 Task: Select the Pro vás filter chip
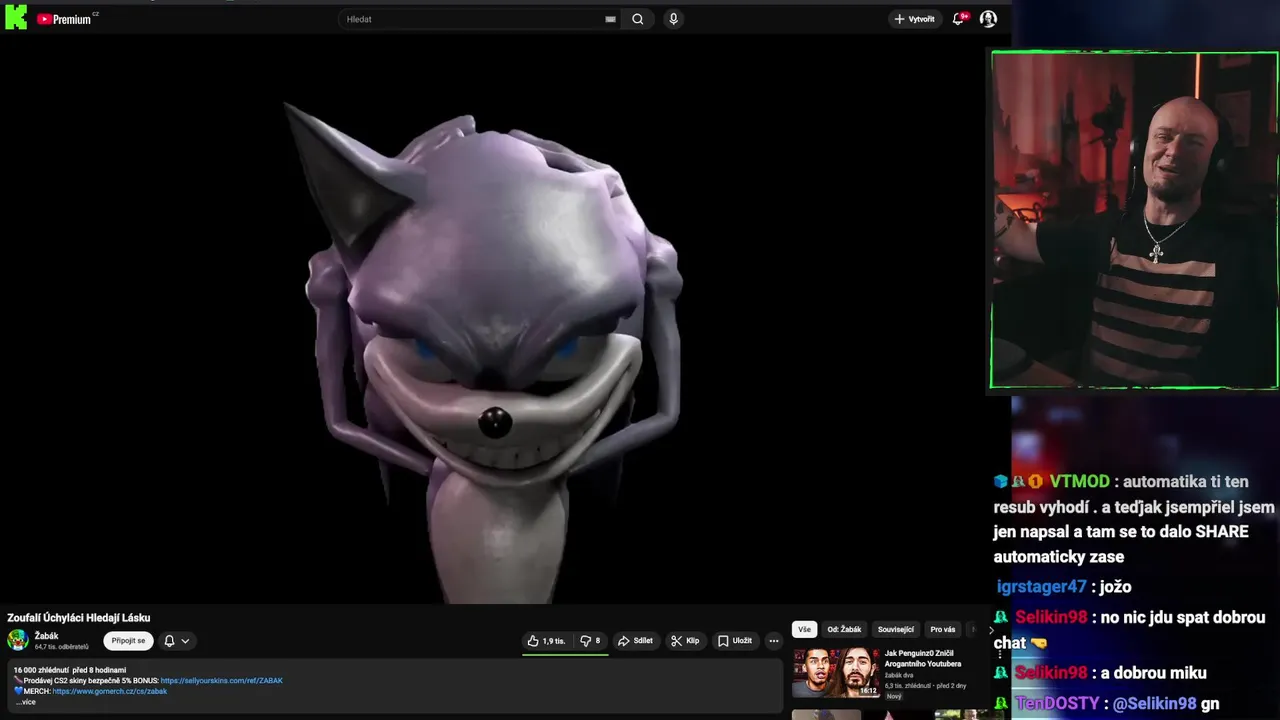pyautogui.click(x=943, y=629)
